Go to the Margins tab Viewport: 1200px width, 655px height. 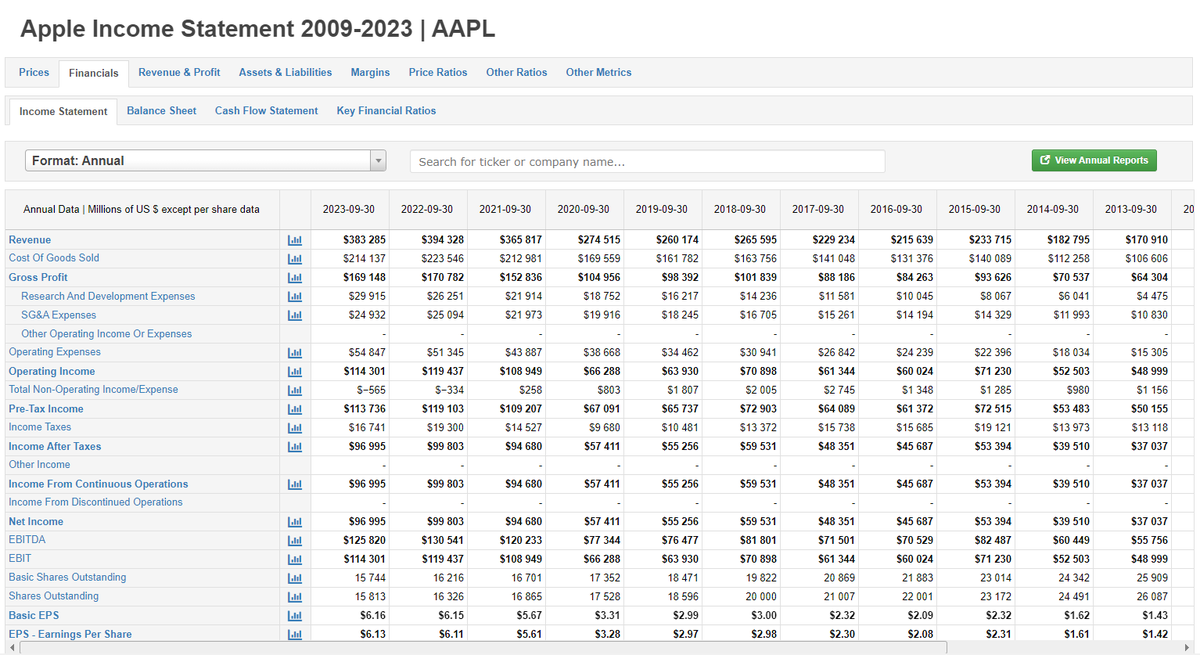click(x=370, y=72)
